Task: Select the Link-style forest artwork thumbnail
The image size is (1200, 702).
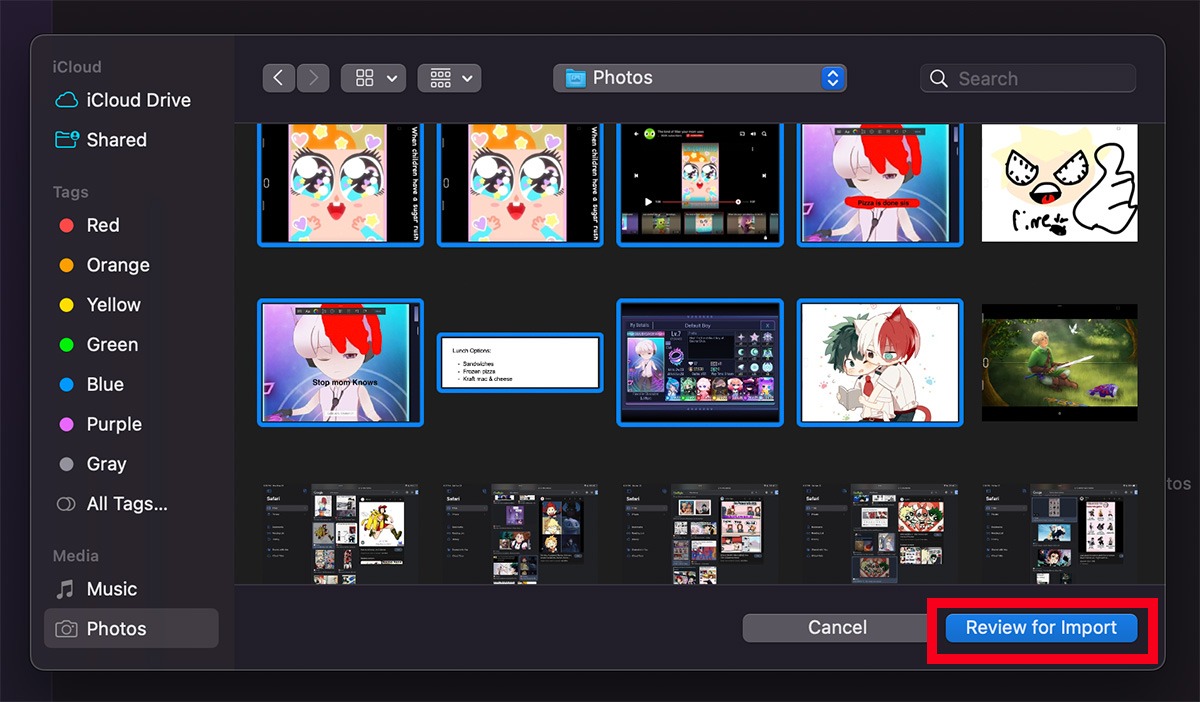Action: (x=1059, y=362)
